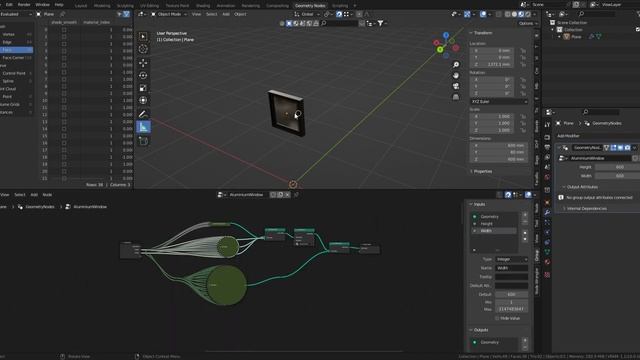Toggle lock for Rotation Z

coord(523,93)
